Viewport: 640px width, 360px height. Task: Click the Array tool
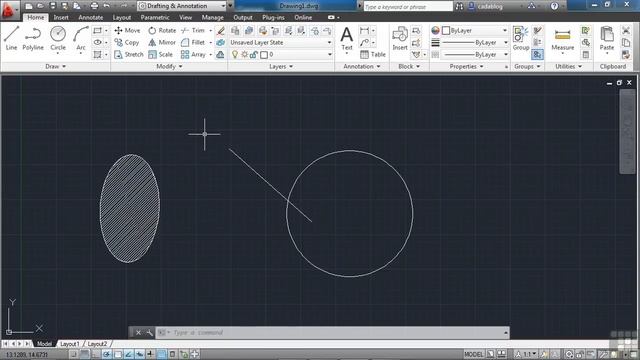(x=193, y=54)
